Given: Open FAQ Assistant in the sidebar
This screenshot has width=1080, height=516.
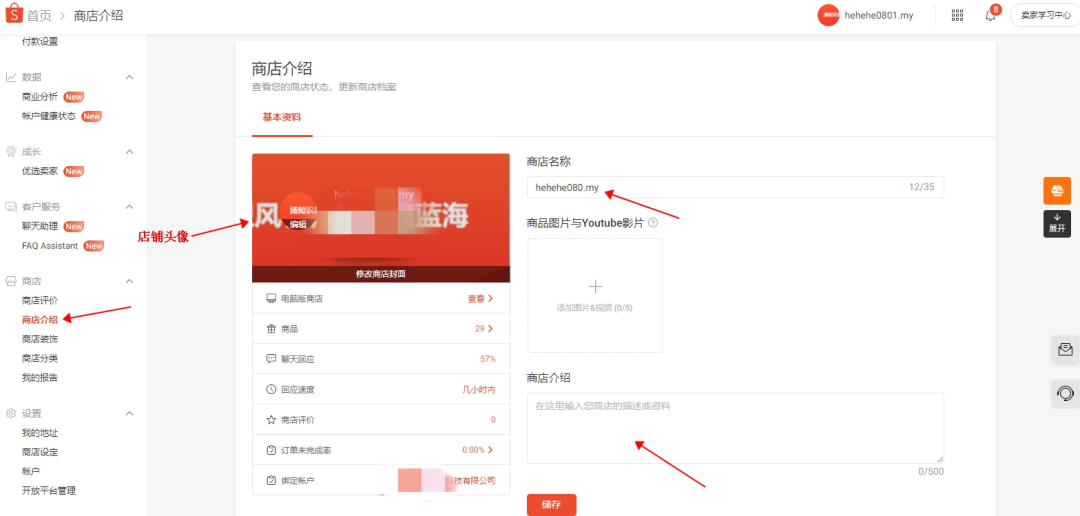Looking at the screenshot, I should click(50, 245).
